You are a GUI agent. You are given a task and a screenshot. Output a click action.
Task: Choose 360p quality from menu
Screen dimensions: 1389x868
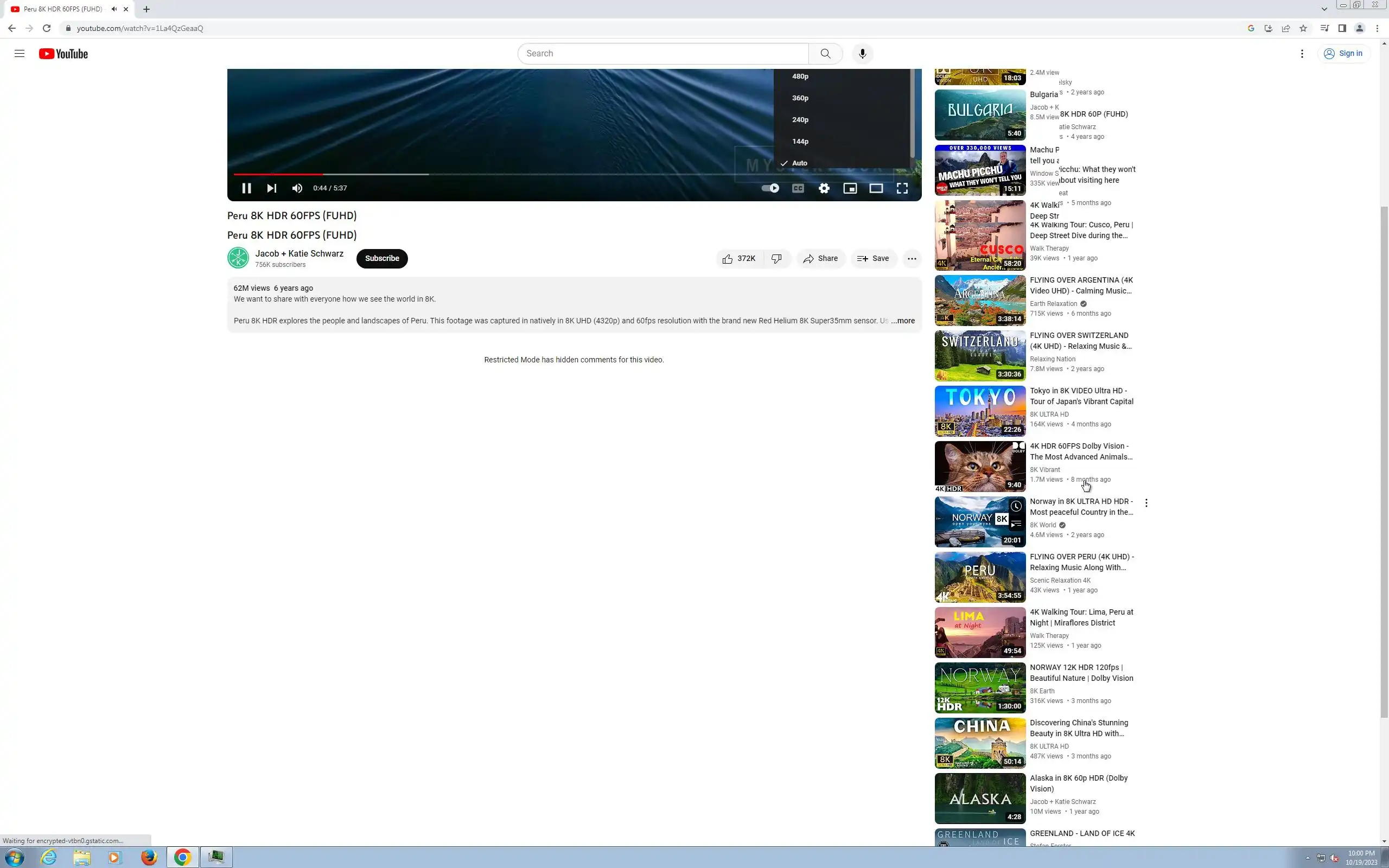tap(800, 98)
